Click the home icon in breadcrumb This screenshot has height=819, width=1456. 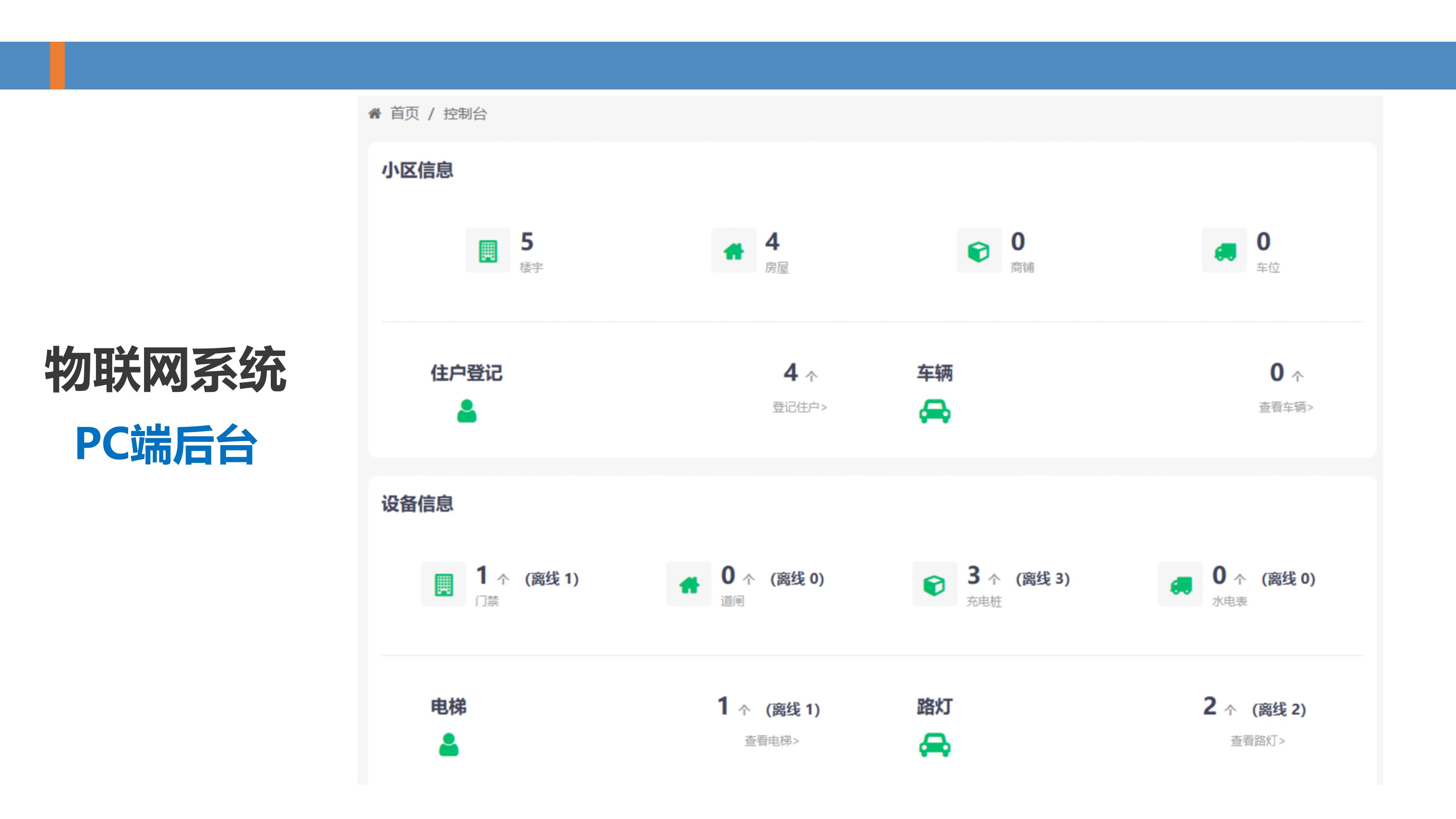(x=375, y=114)
